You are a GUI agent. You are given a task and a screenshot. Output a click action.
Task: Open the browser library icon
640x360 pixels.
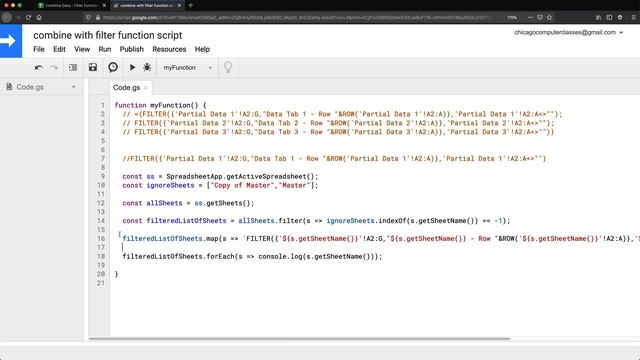598,18
